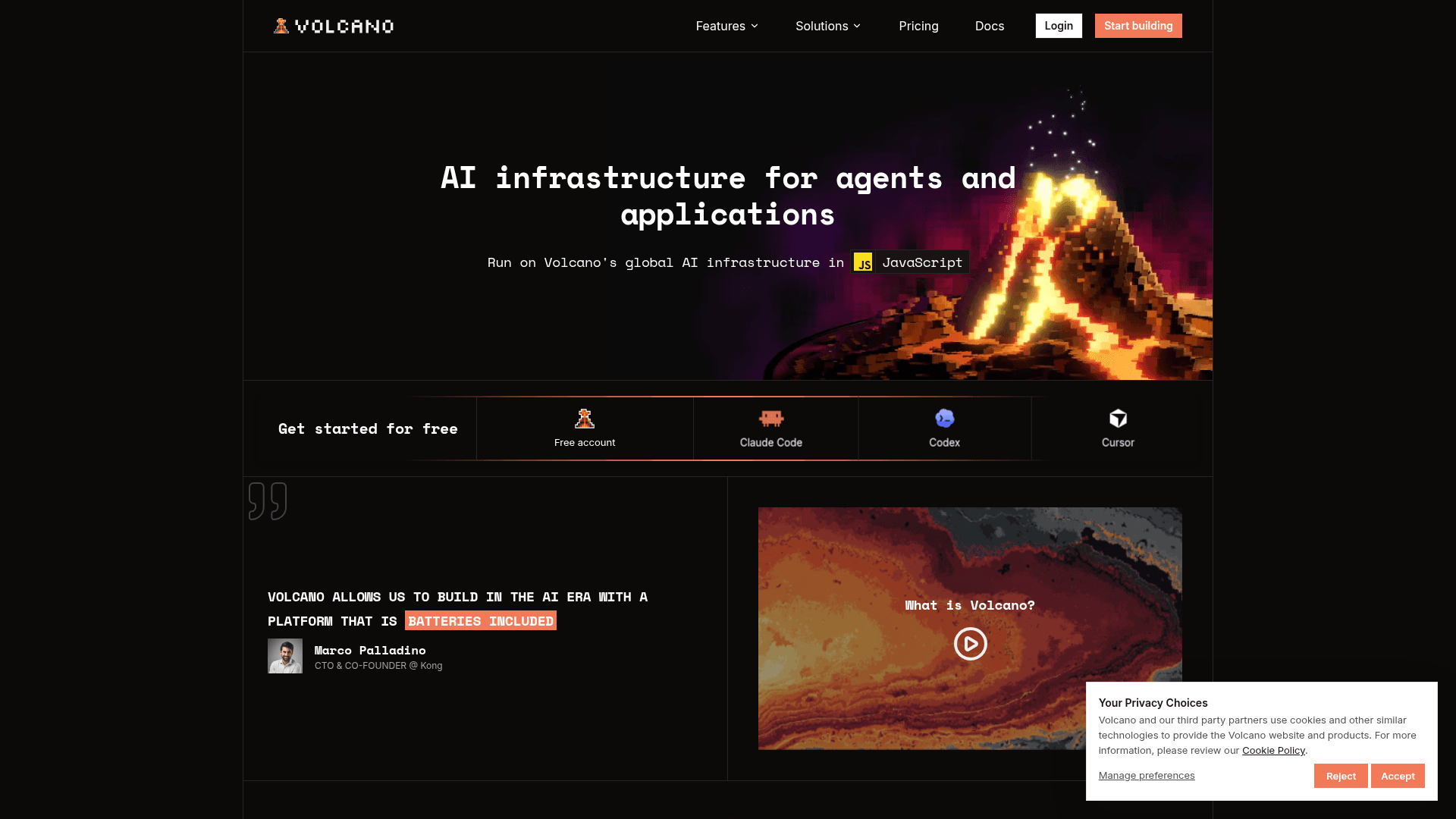Click the Volcano logo icon
The image size is (1456, 819).
pos(281,26)
